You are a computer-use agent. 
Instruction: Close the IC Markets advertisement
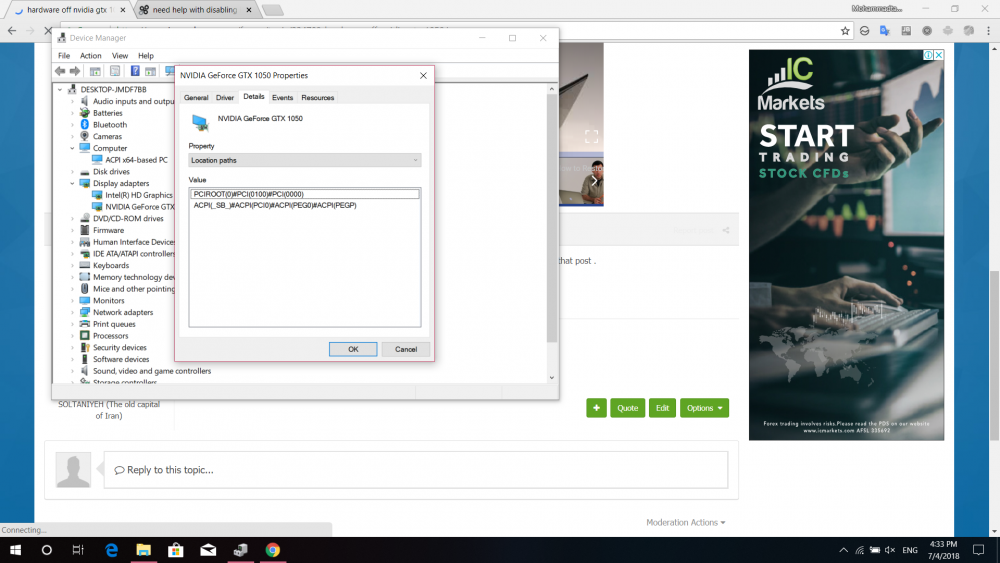(939, 55)
